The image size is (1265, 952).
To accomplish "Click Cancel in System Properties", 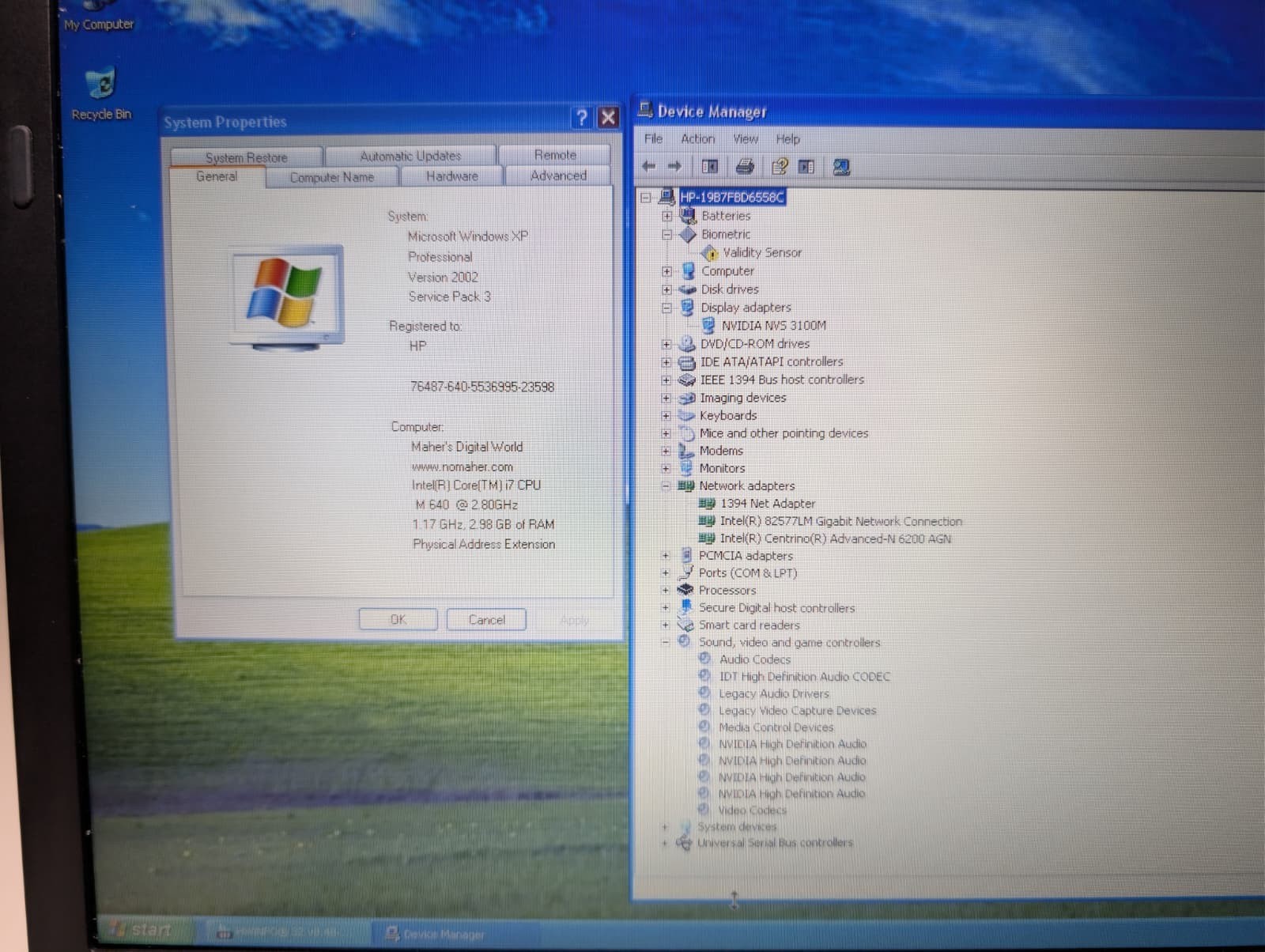I will tap(486, 619).
